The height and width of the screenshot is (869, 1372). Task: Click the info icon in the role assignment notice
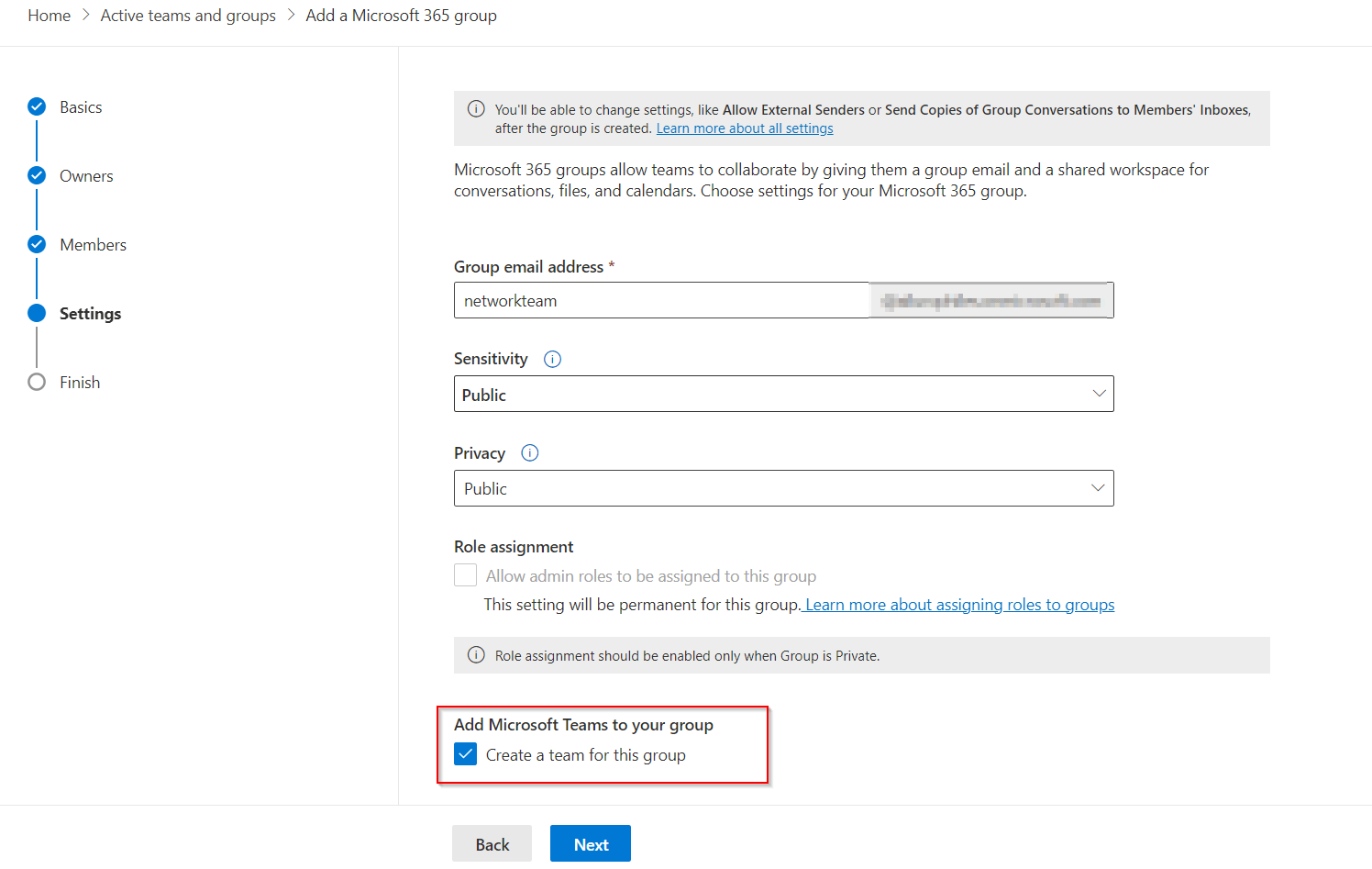click(x=476, y=654)
